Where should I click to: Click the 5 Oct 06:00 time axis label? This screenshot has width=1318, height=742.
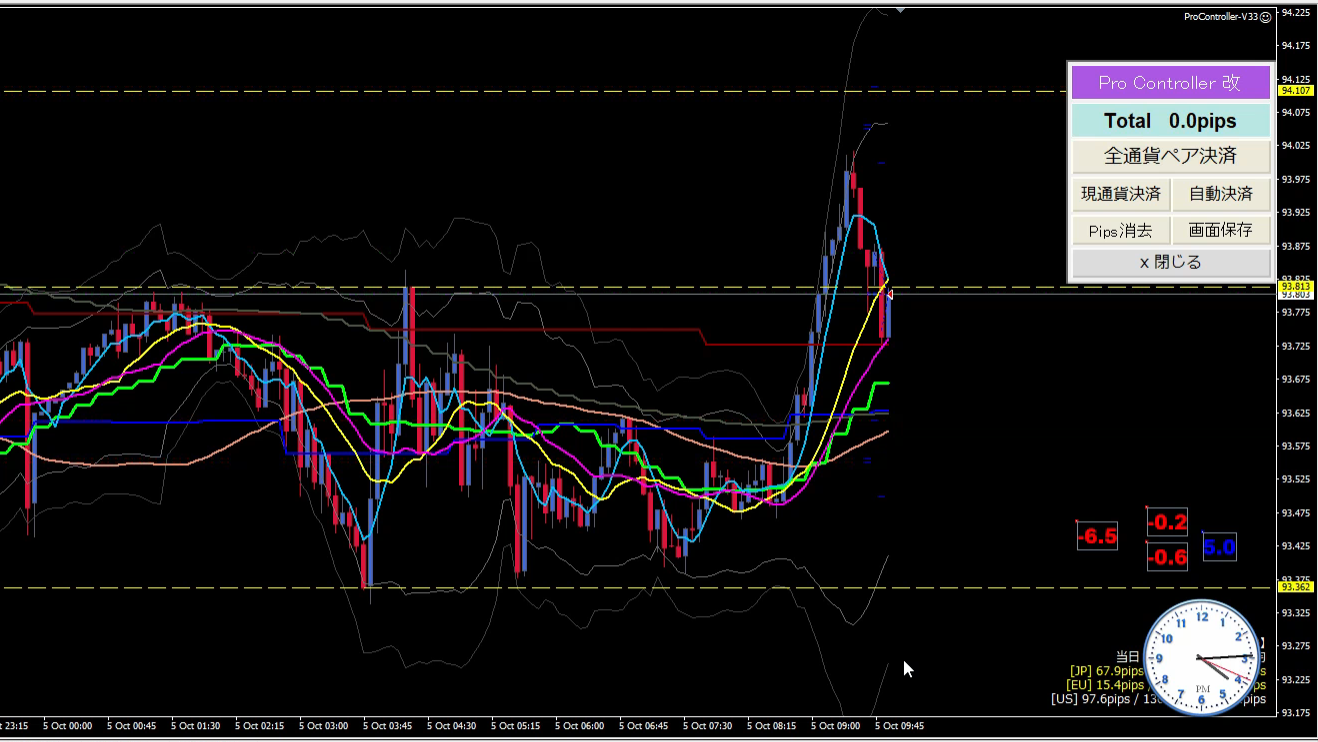coord(580,726)
